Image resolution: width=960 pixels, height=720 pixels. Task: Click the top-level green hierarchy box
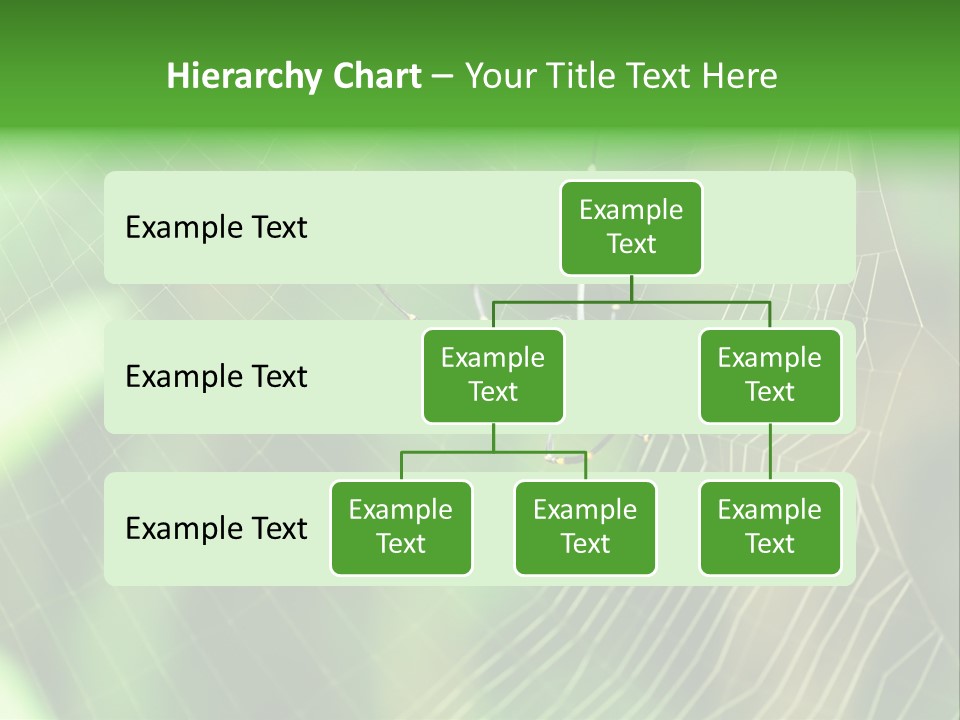[x=631, y=228]
